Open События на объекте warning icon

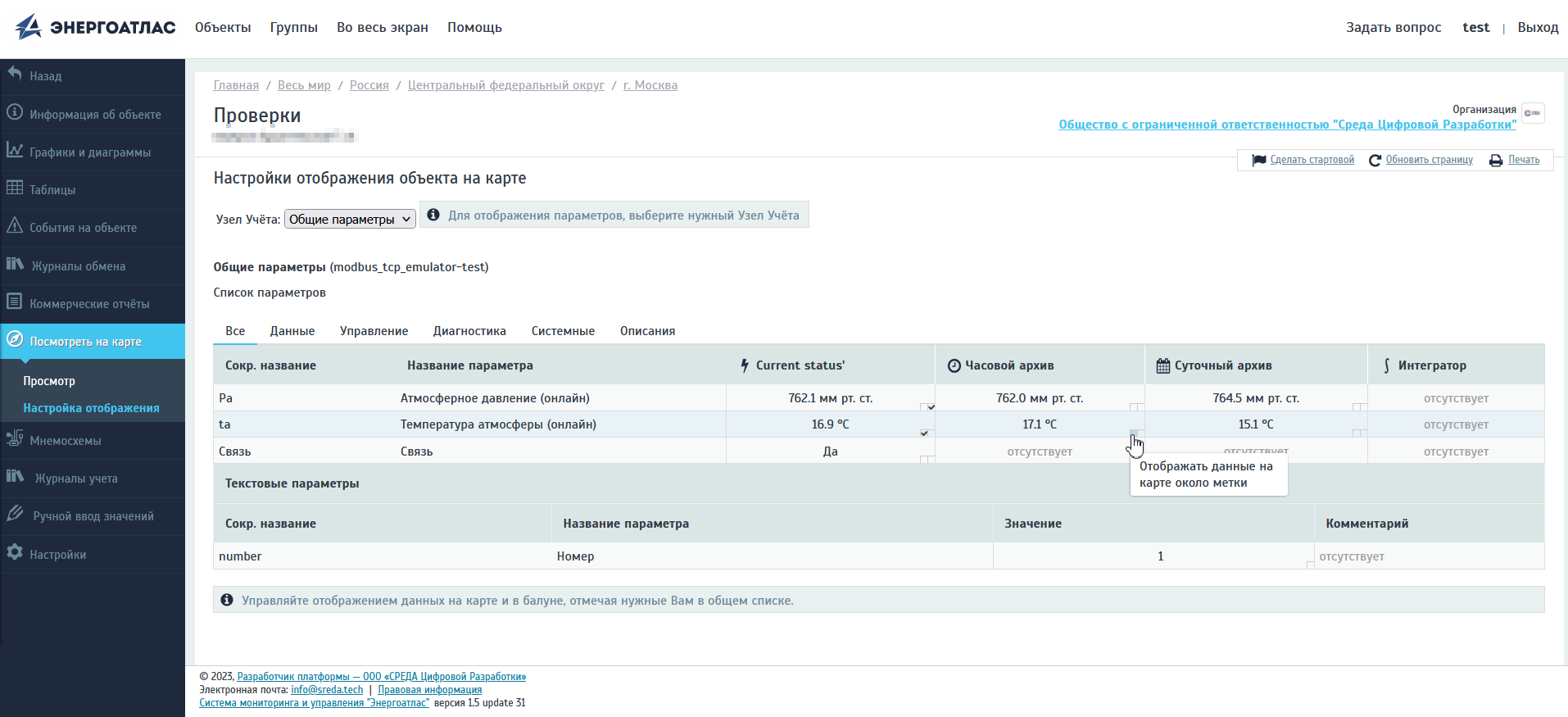click(15, 225)
